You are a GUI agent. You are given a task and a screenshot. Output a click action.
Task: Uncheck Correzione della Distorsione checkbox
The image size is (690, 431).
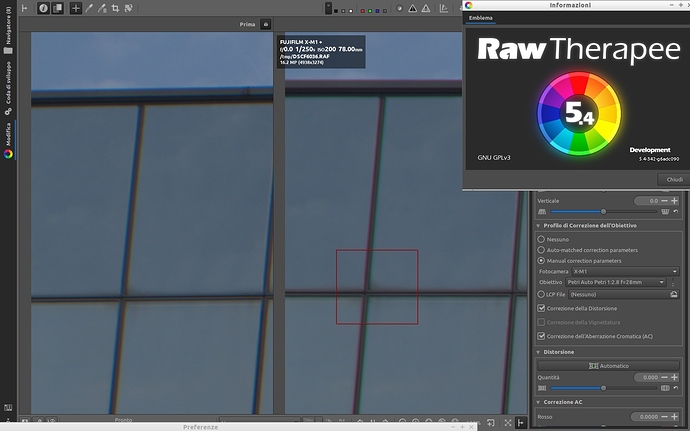click(x=542, y=309)
